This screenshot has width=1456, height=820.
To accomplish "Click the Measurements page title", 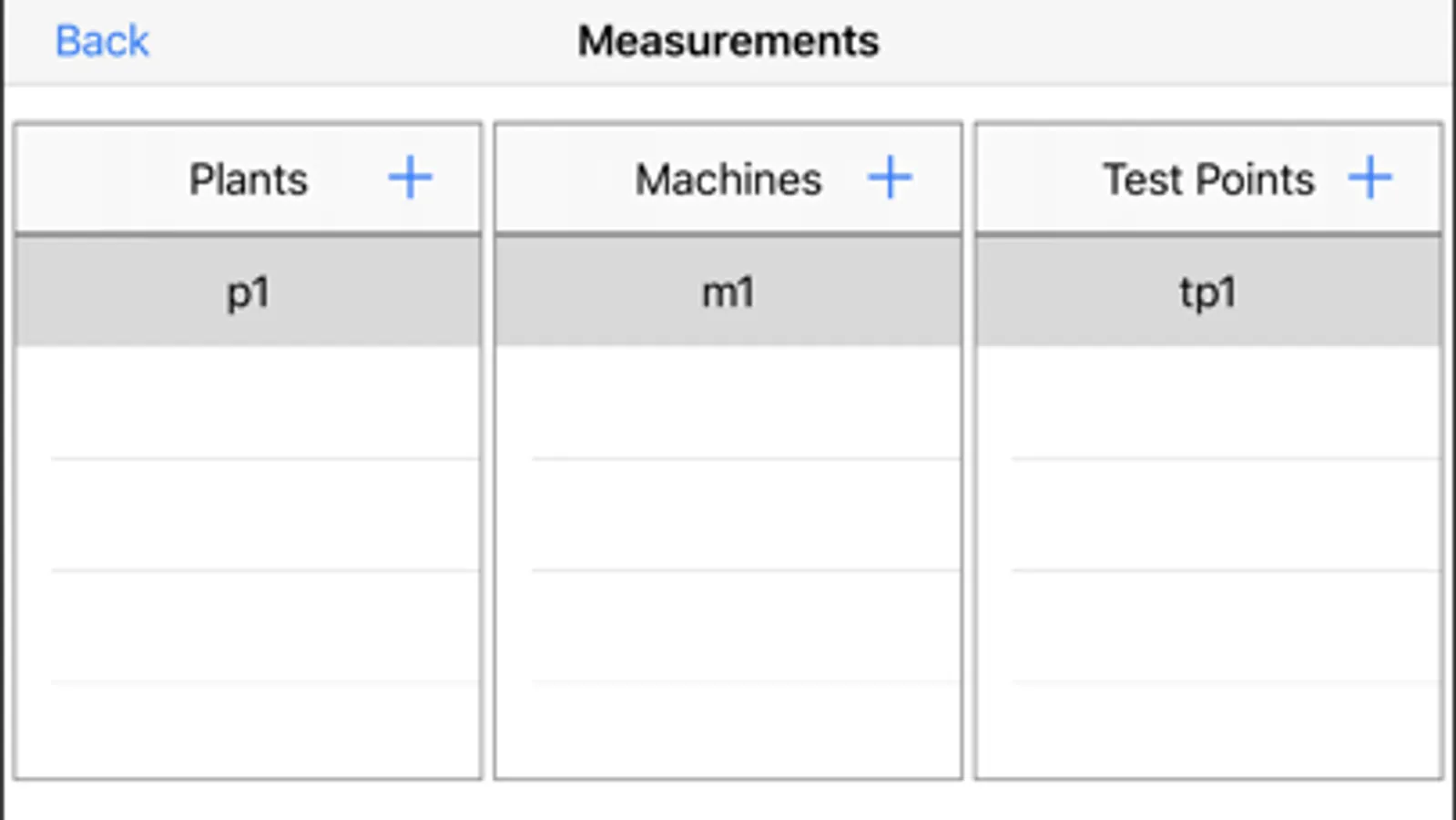I will [728, 41].
